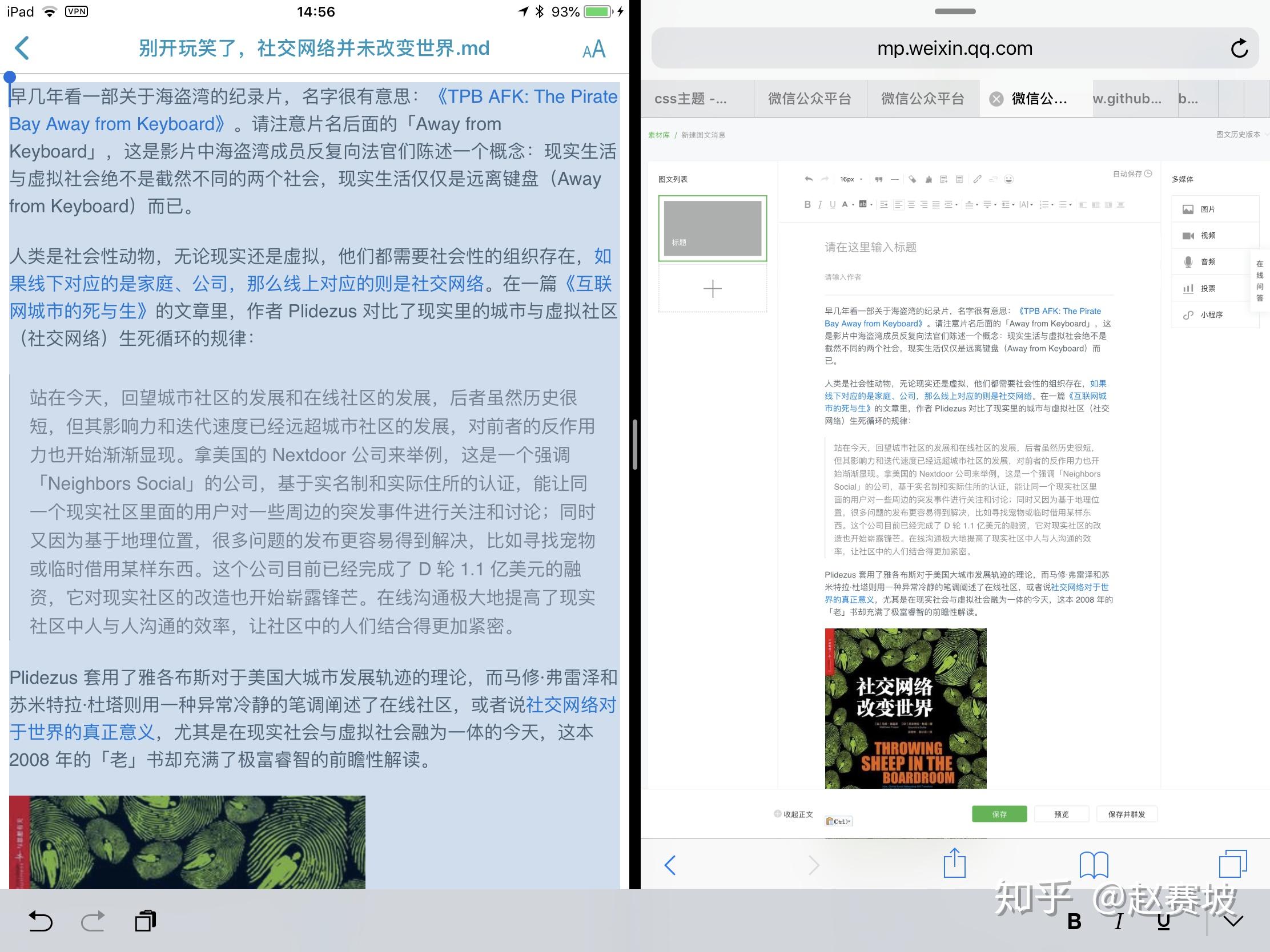Tap the redo arrow in keyboard bar
The image size is (1270, 952).
[x=93, y=921]
